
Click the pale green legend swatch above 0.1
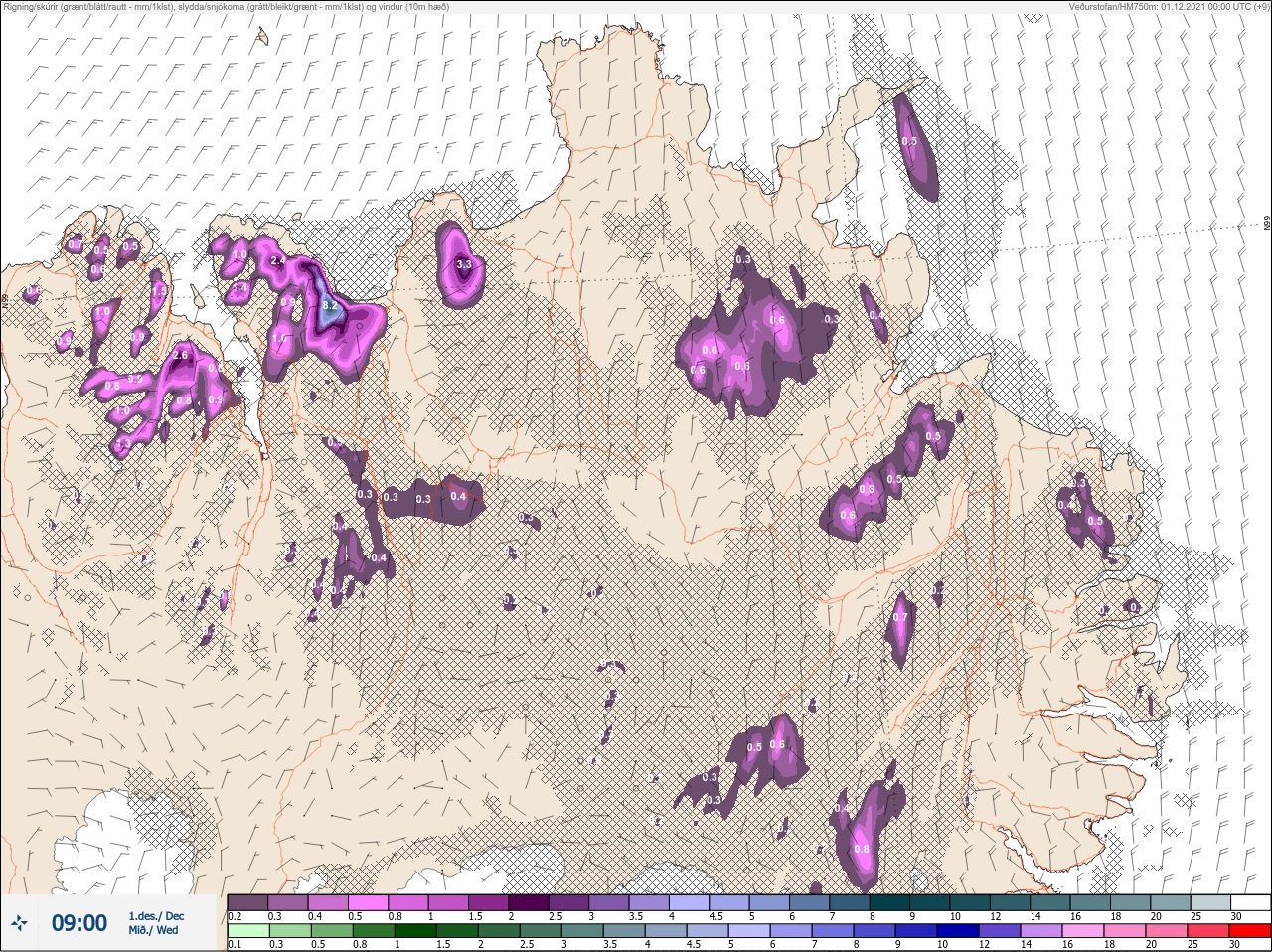point(247,931)
